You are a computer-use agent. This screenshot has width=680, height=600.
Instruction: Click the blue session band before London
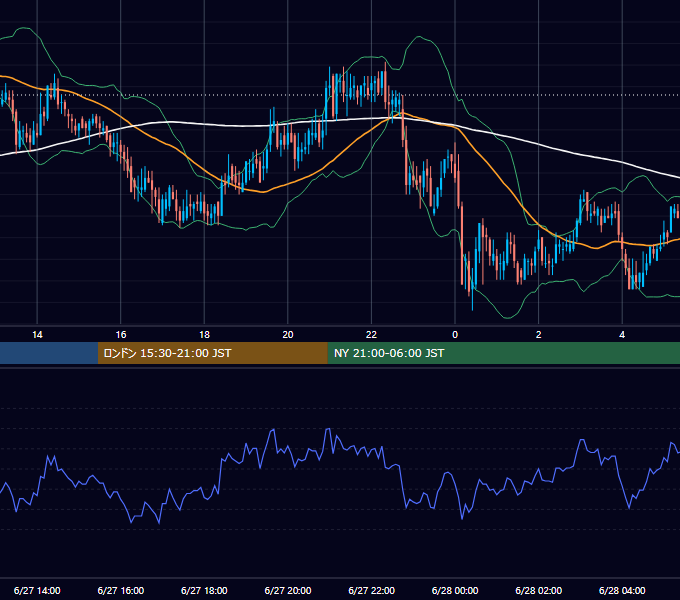pos(49,353)
